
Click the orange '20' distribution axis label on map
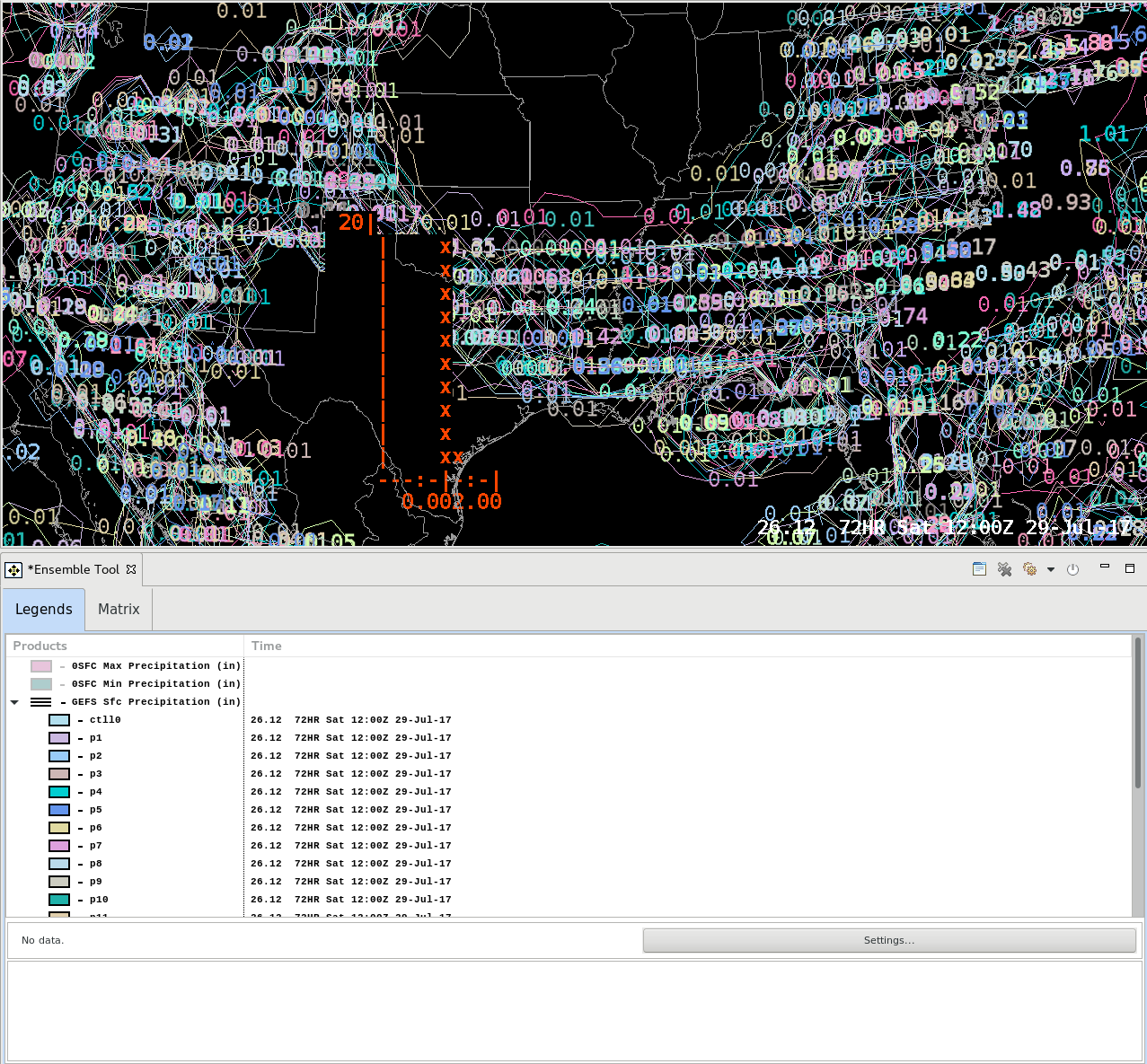[351, 222]
